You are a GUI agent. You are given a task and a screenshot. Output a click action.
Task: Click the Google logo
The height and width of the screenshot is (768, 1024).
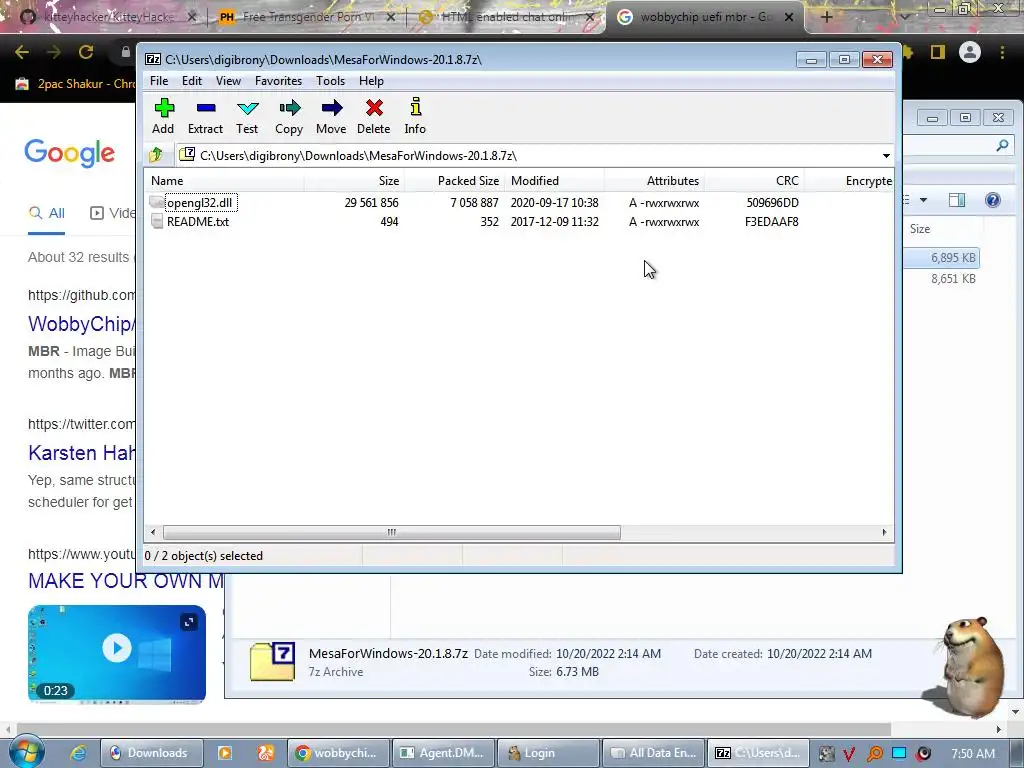(70, 153)
